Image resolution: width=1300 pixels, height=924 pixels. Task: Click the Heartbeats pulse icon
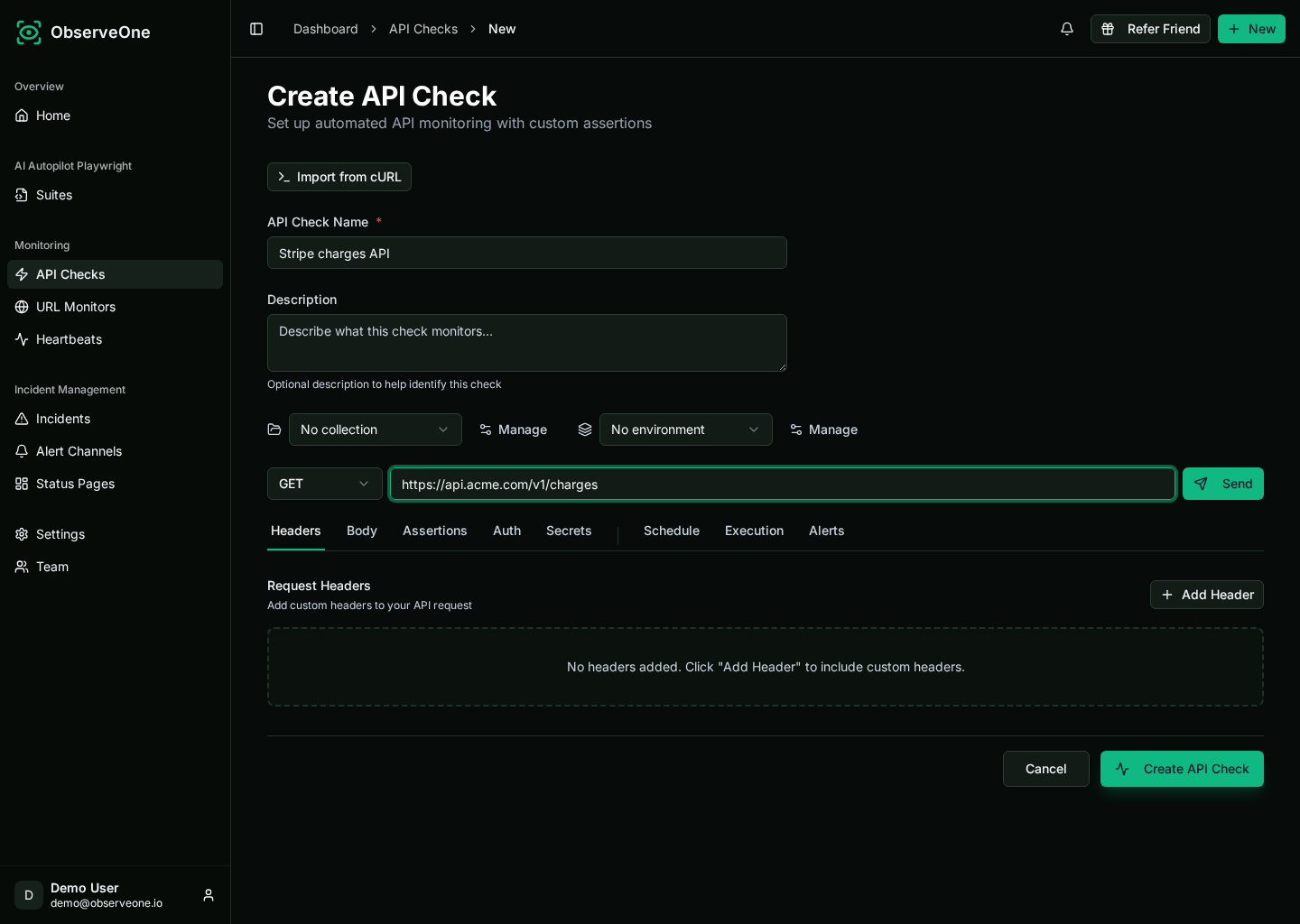pyautogui.click(x=22, y=339)
